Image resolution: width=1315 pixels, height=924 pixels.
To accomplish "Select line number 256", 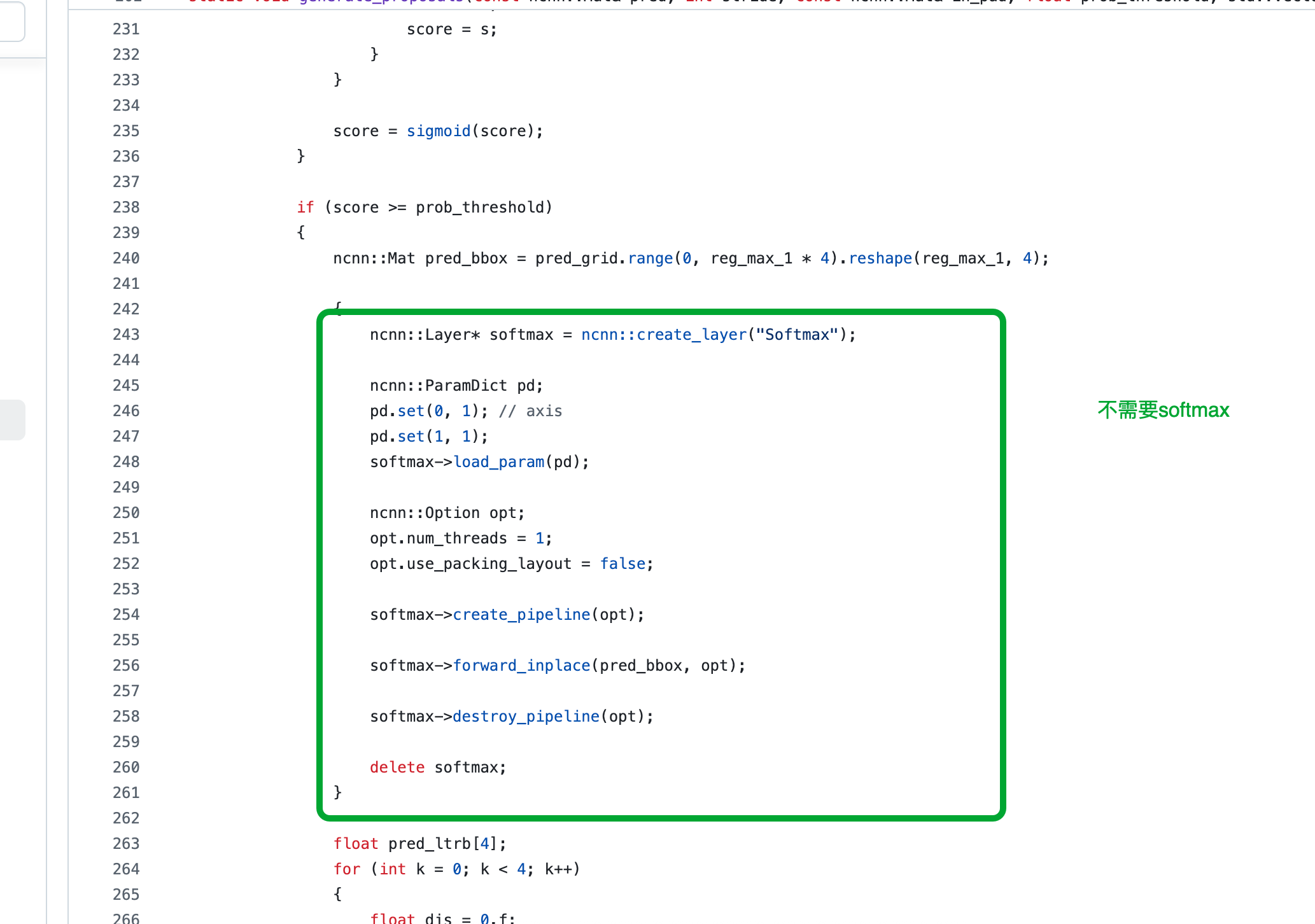I will [126, 666].
